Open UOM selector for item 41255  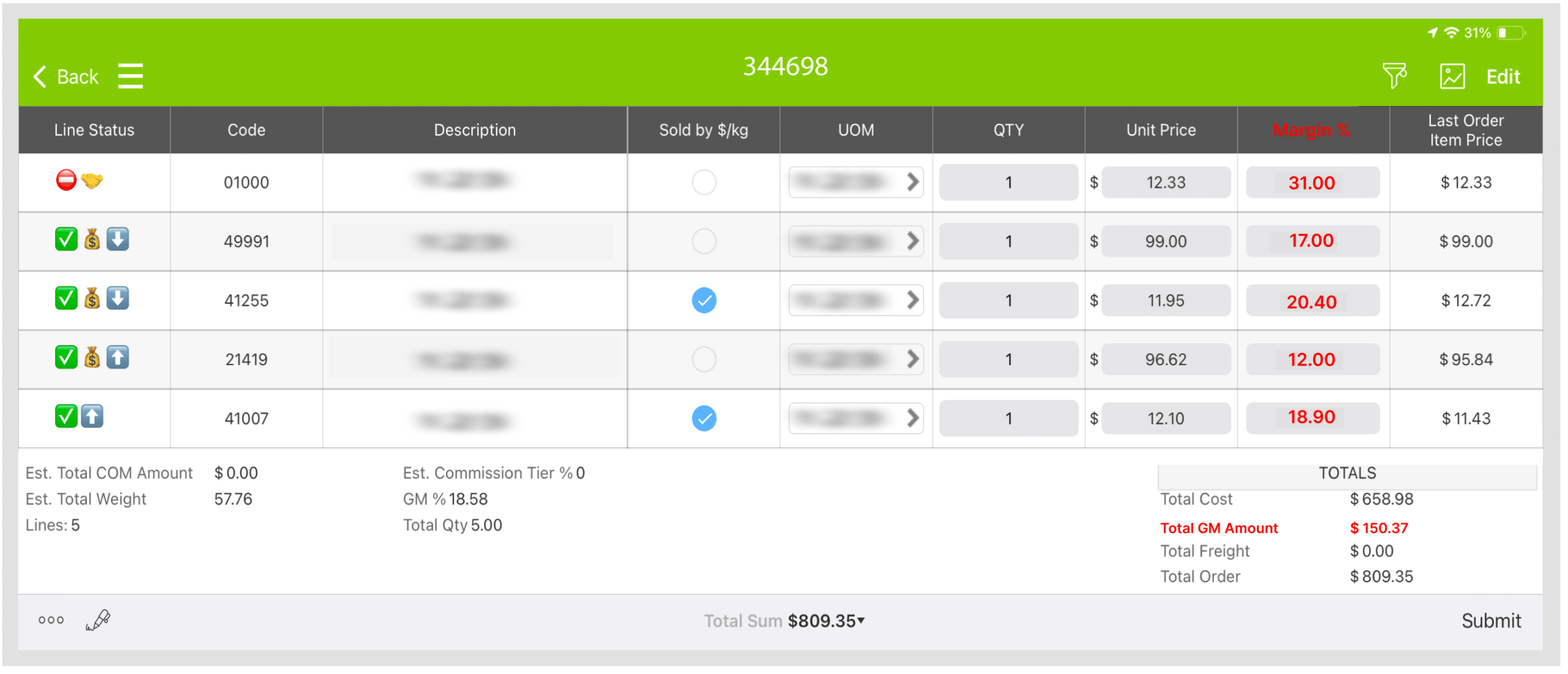(x=856, y=300)
